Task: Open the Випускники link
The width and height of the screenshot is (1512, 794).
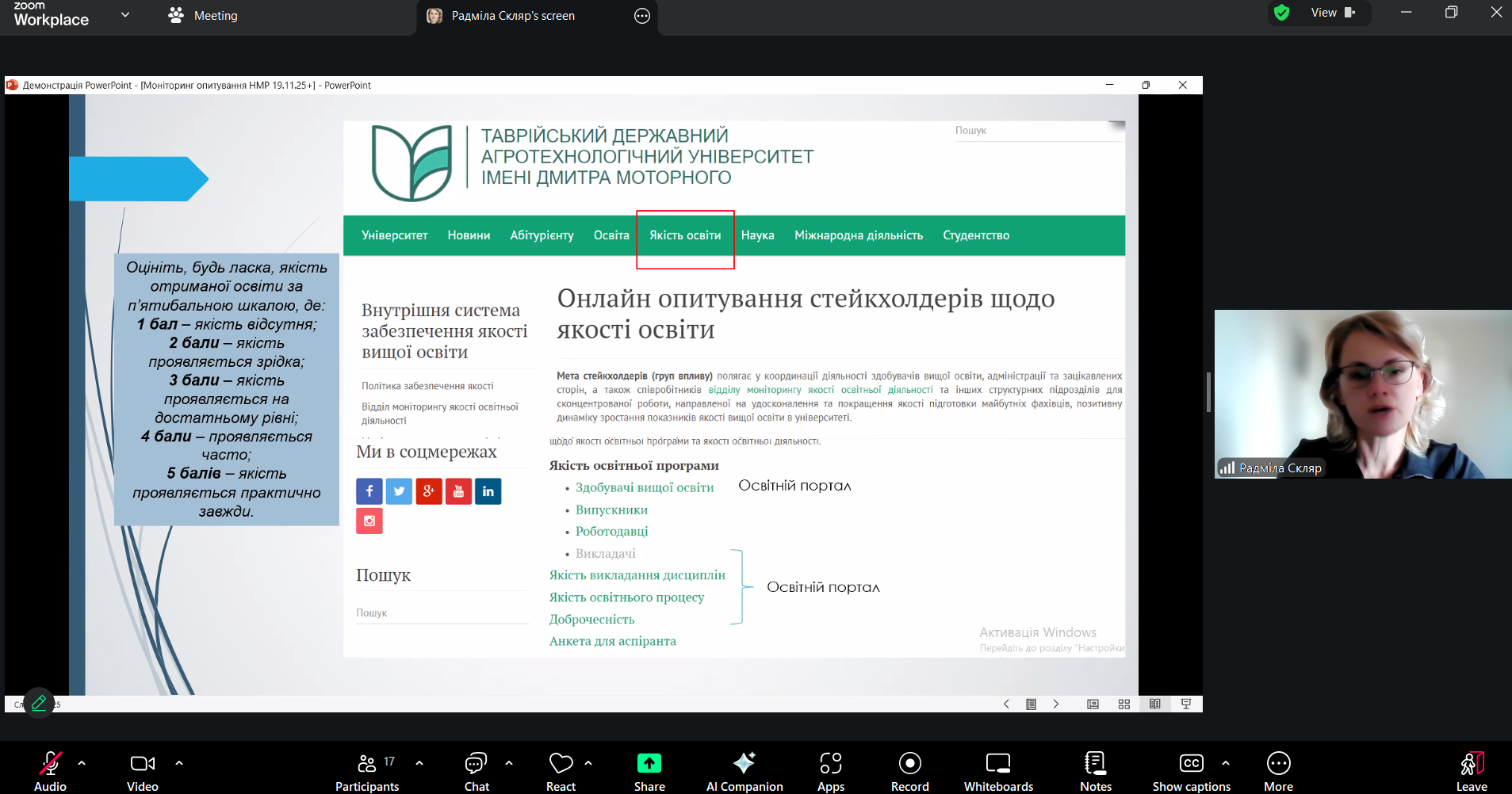Action: [611, 510]
